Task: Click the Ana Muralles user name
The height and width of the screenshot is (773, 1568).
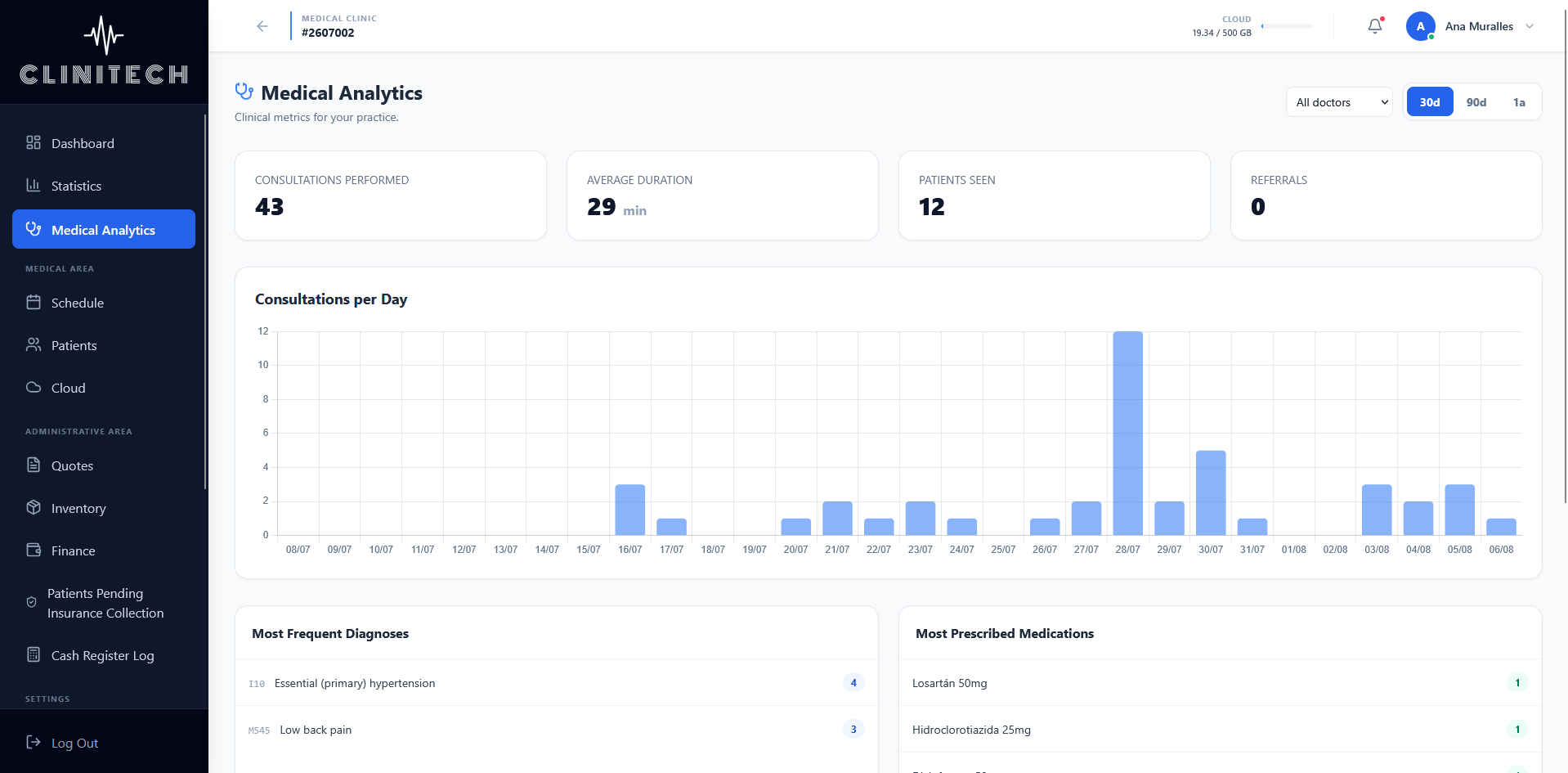Action: (x=1479, y=26)
